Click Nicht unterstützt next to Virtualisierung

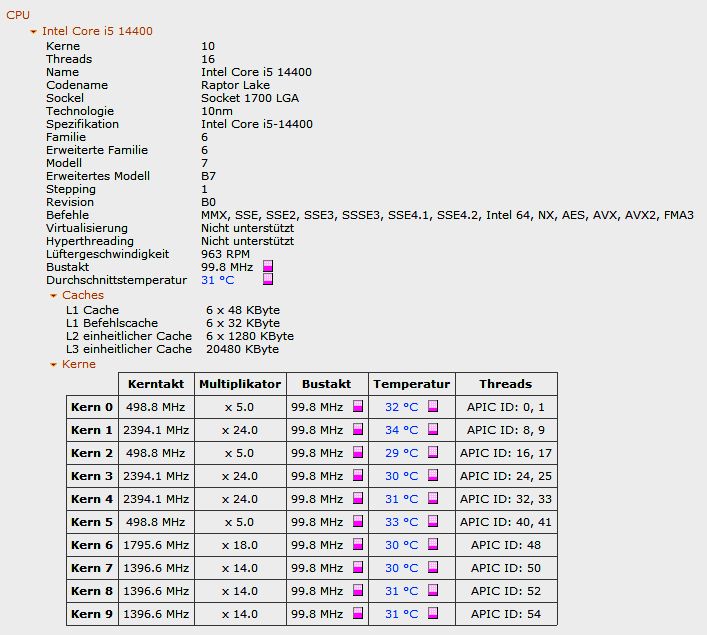coord(248,228)
